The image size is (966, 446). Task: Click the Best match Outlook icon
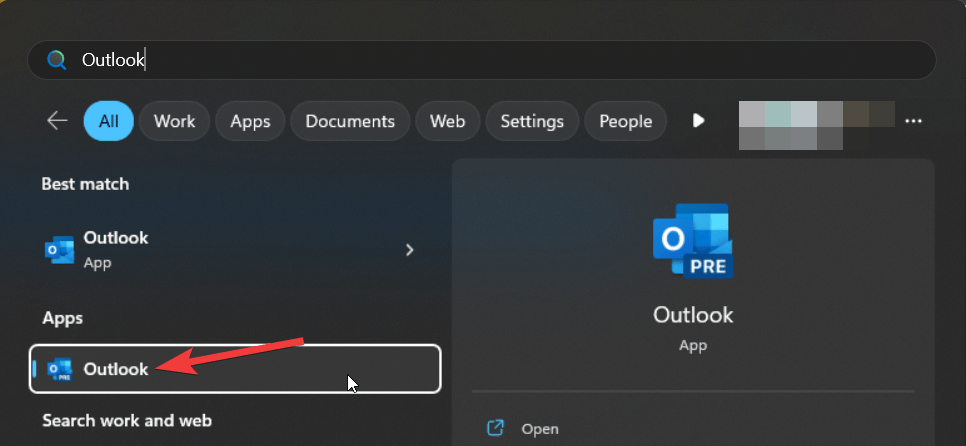click(60, 249)
